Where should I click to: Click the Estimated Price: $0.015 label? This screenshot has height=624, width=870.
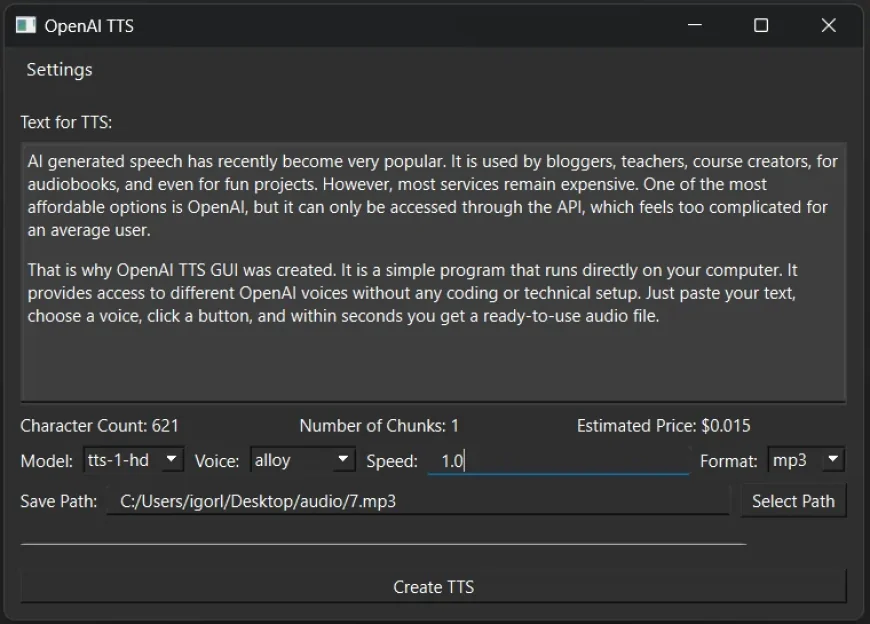pos(664,425)
